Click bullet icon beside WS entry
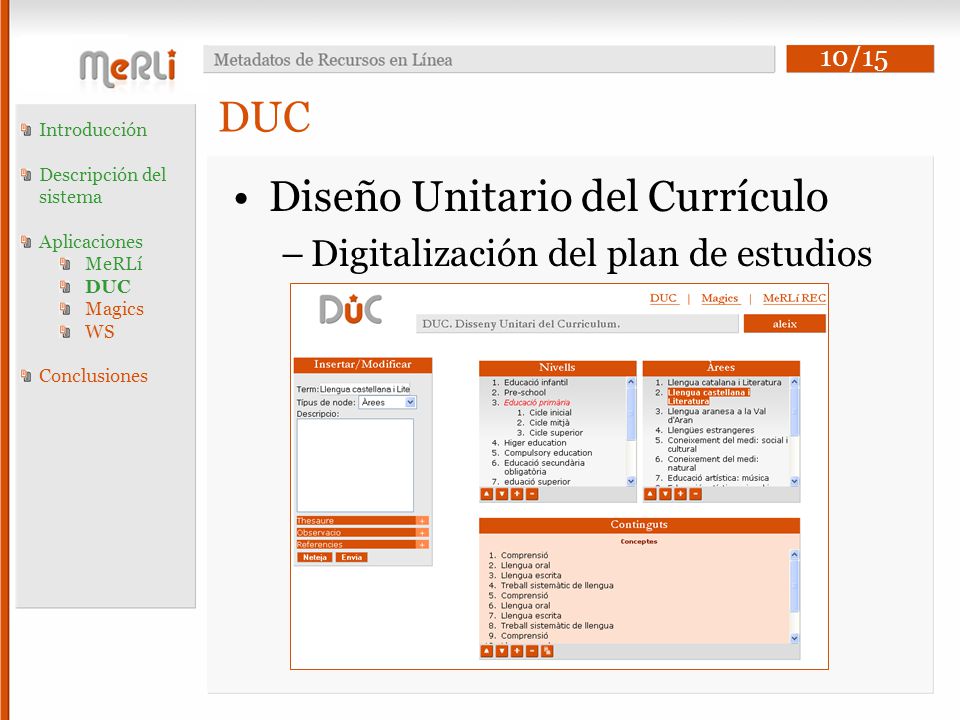 (x=66, y=332)
